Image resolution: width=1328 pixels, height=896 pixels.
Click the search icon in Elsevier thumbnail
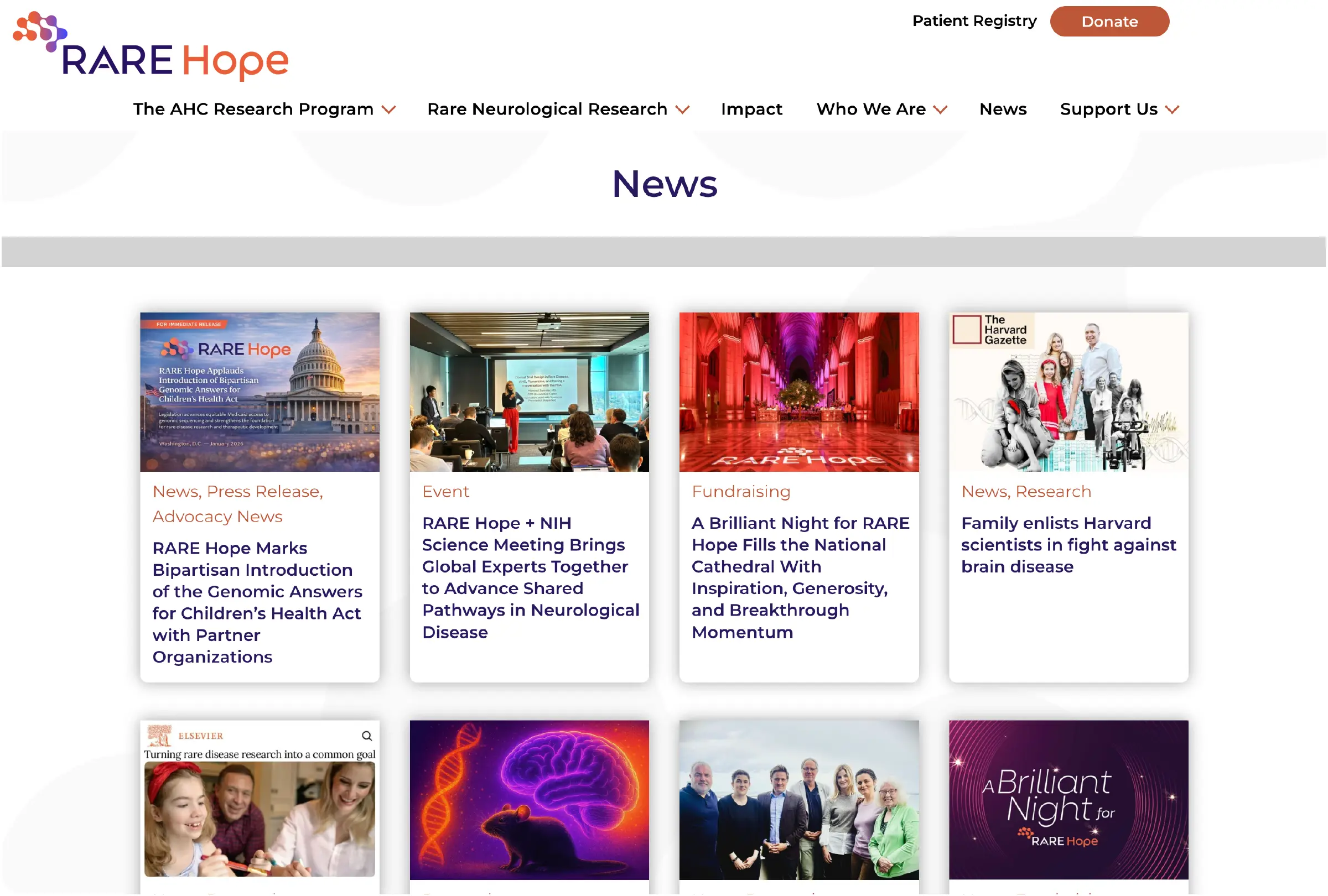pos(367,736)
